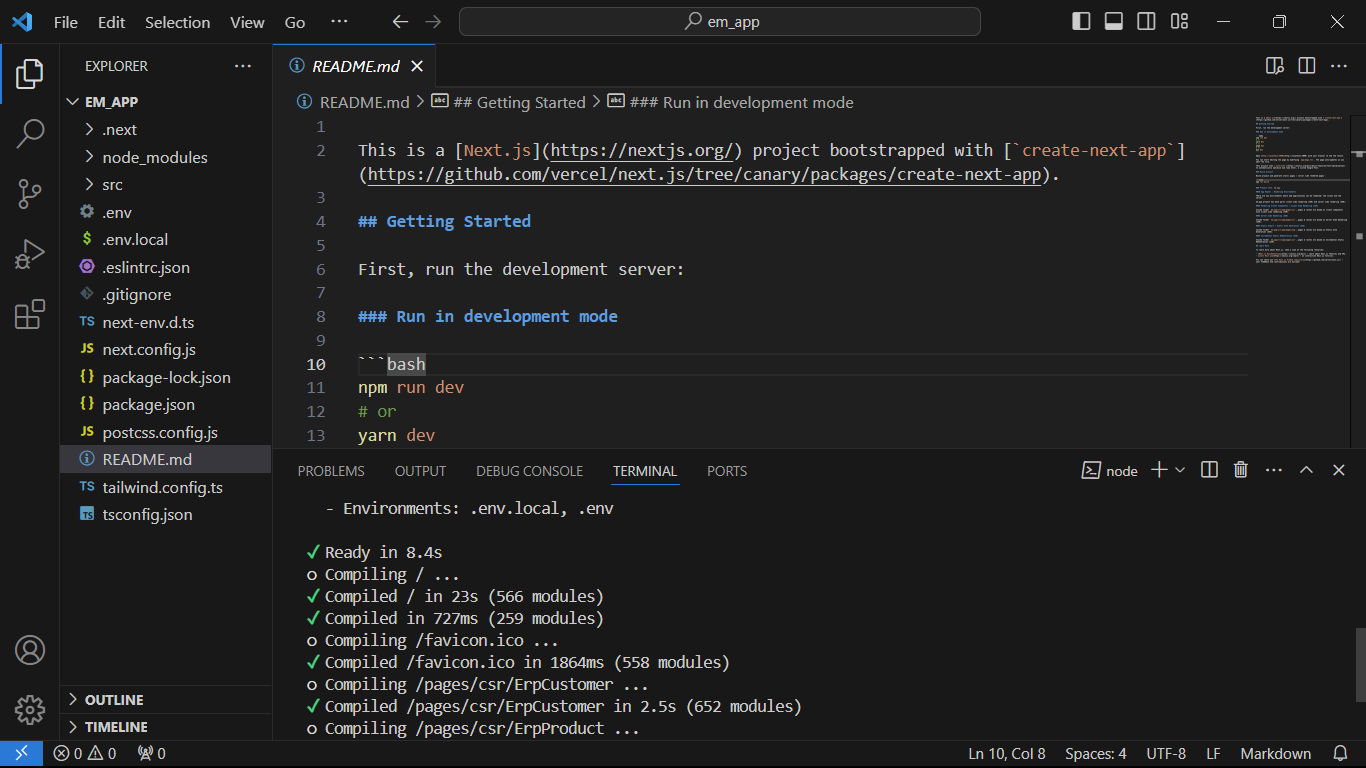Screen dimensions: 1366x768
Task: Show errors and warnings count in status bar
Action: pyautogui.click(x=85, y=754)
